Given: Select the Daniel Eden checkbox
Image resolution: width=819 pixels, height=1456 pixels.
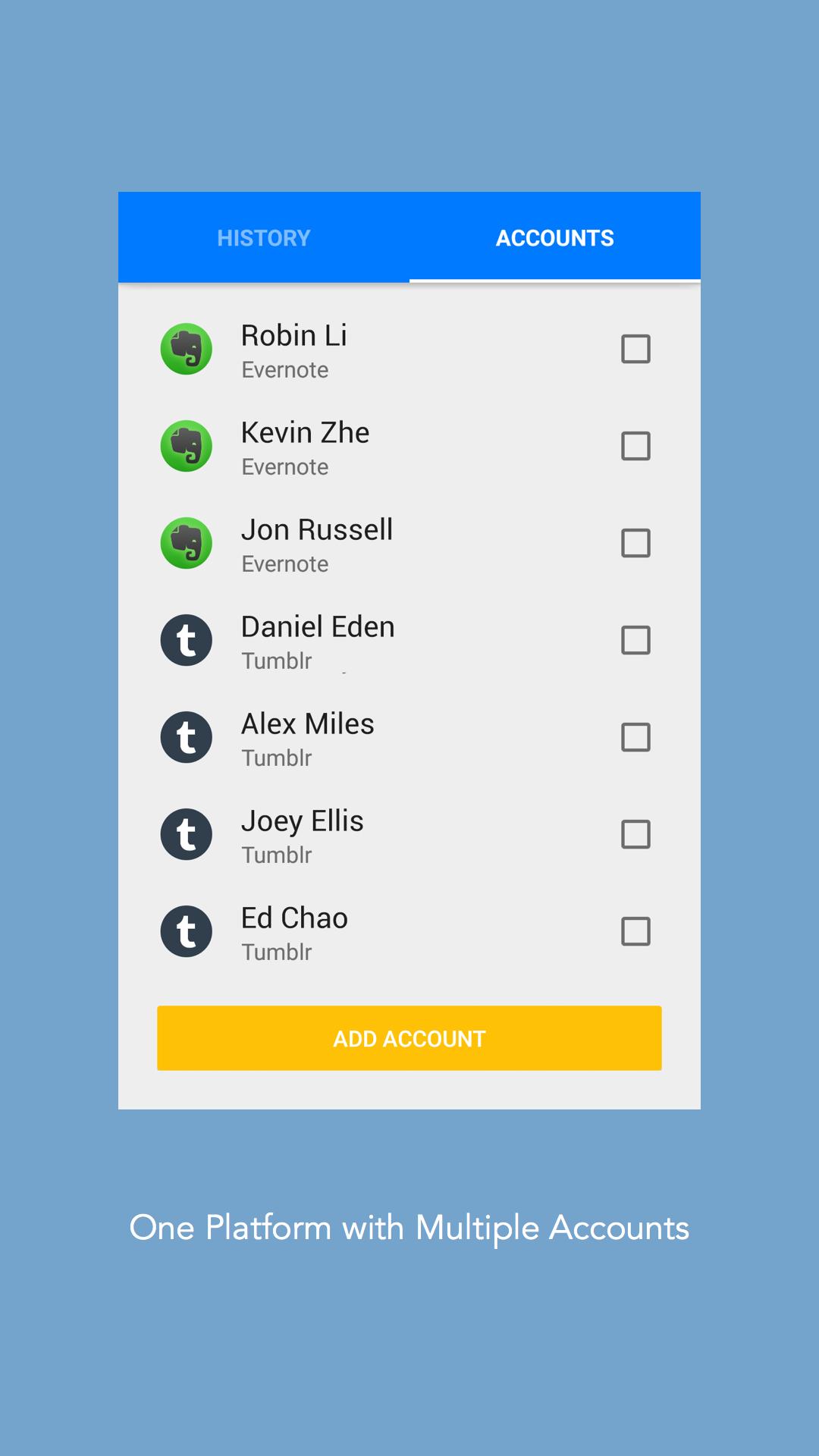Looking at the screenshot, I should [635, 640].
